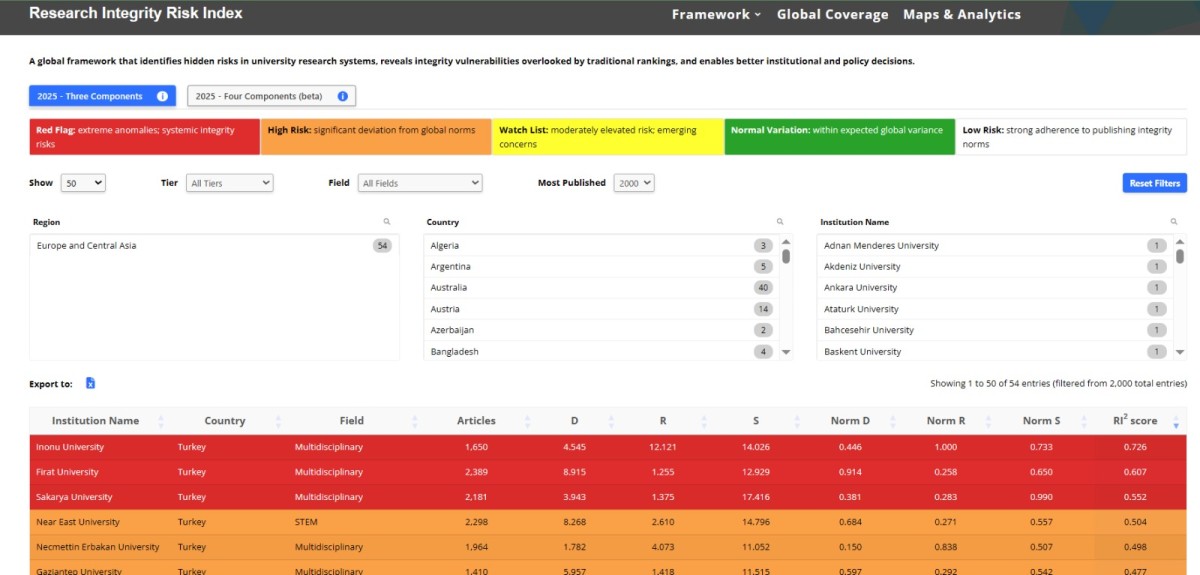The width and height of the screenshot is (1200, 575).
Task: Sort by RI² score column arrows
Action: (1175, 422)
